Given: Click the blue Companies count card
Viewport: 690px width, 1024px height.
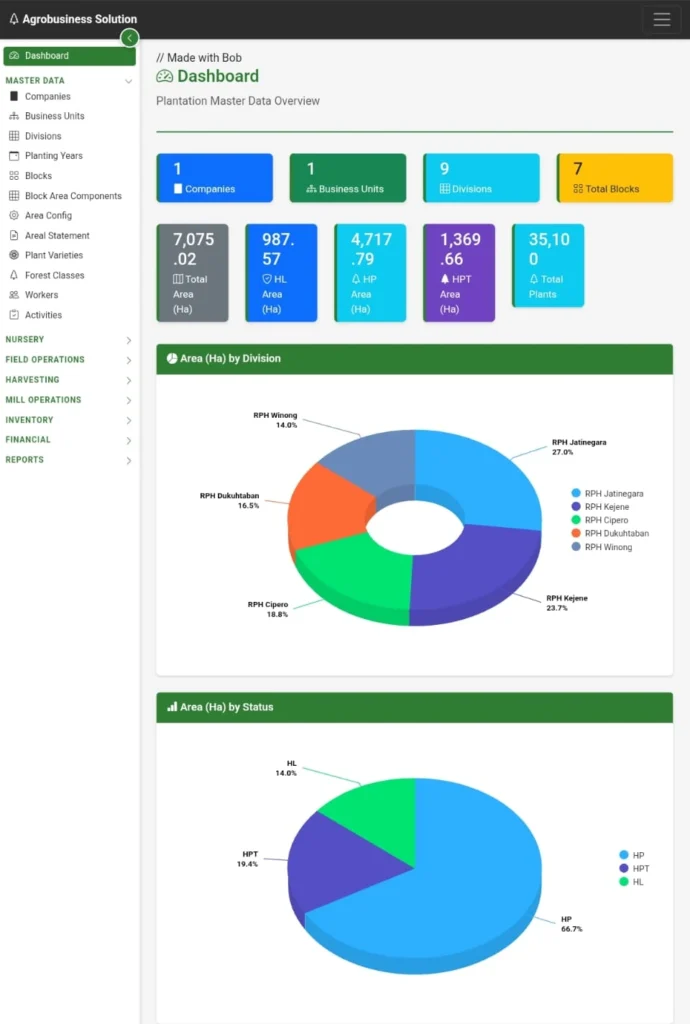Looking at the screenshot, I should (215, 178).
